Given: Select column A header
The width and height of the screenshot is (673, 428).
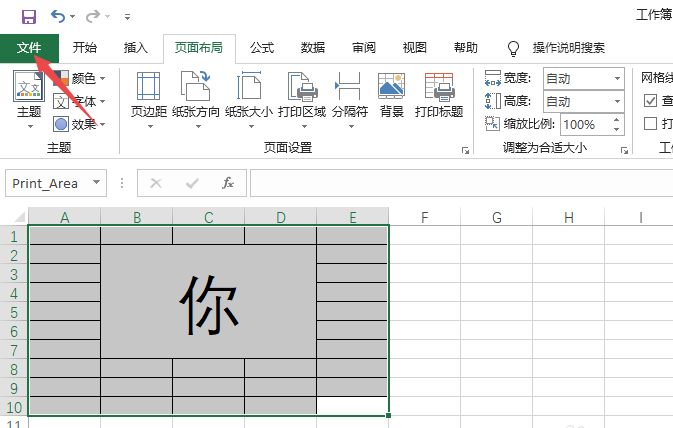Looking at the screenshot, I should pyautogui.click(x=64, y=217).
